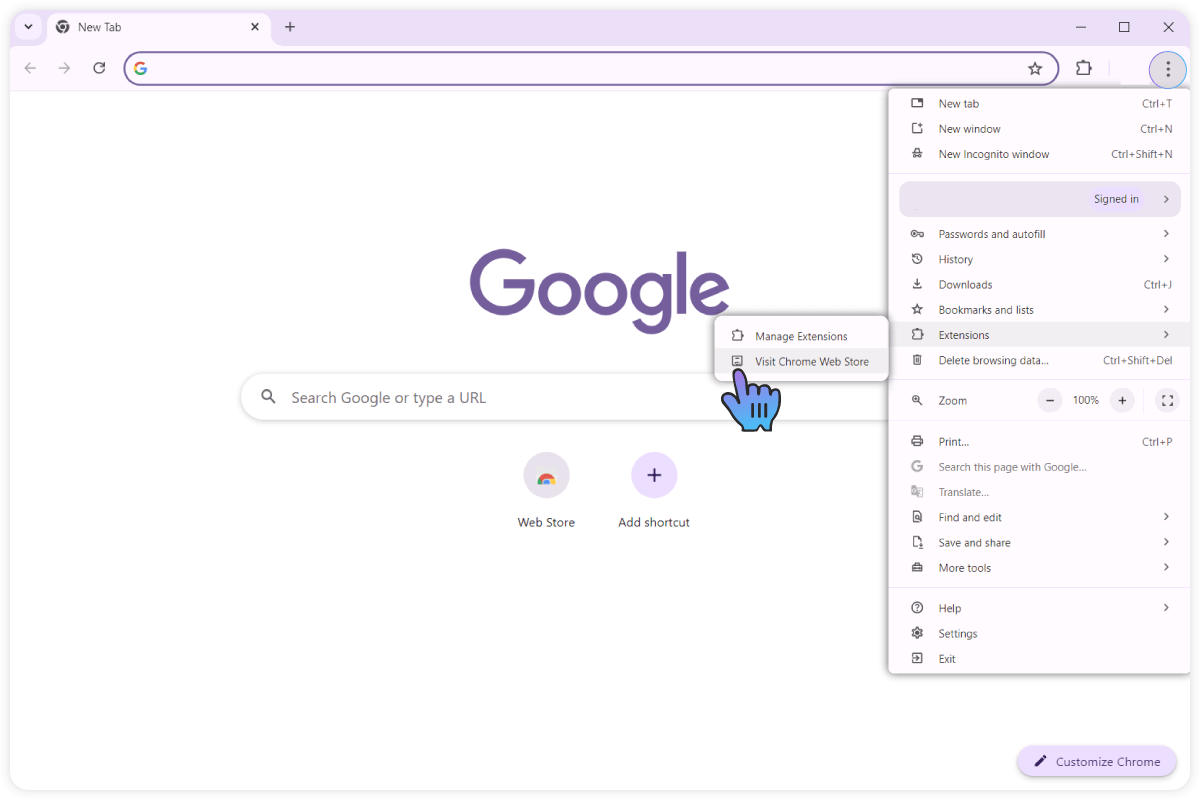Increase zoom with the plus button

(1122, 401)
